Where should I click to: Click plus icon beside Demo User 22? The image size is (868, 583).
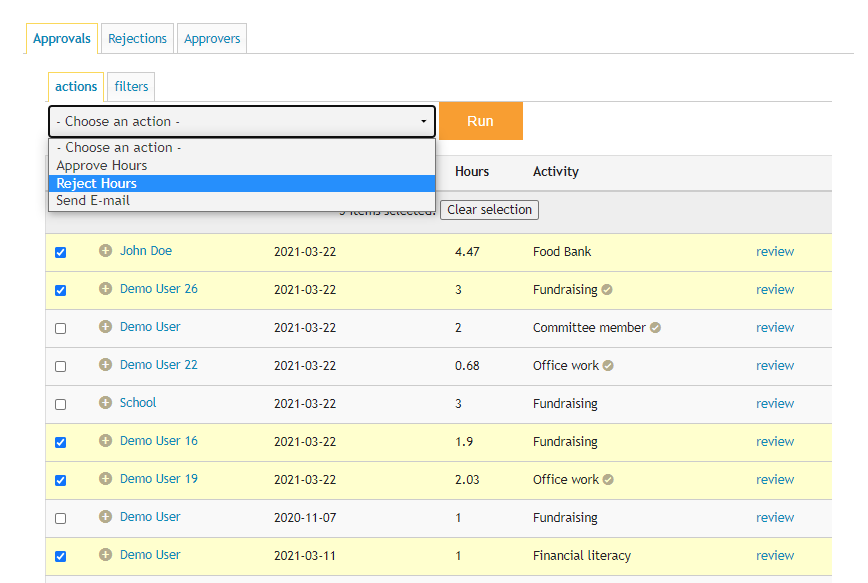pos(105,365)
